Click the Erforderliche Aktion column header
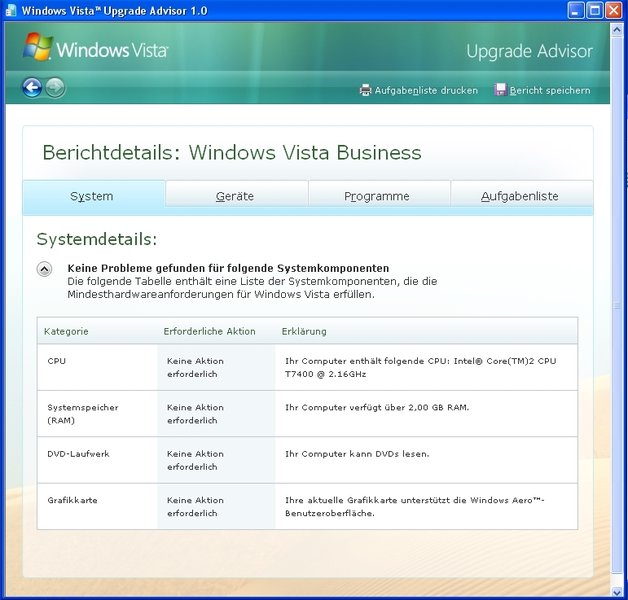Viewport: 628px width, 600px height. pos(209,332)
